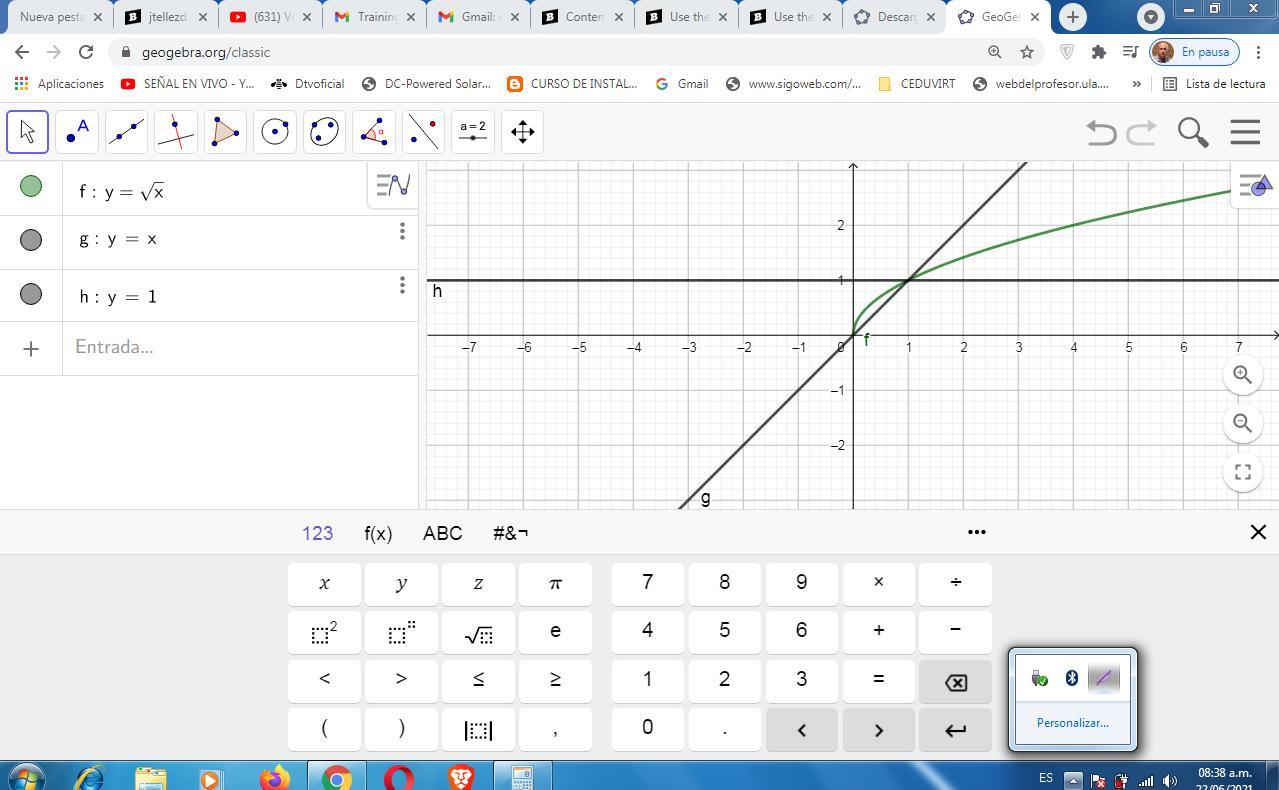
Task: Toggle visibility of line h
Action: (x=31, y=294)
